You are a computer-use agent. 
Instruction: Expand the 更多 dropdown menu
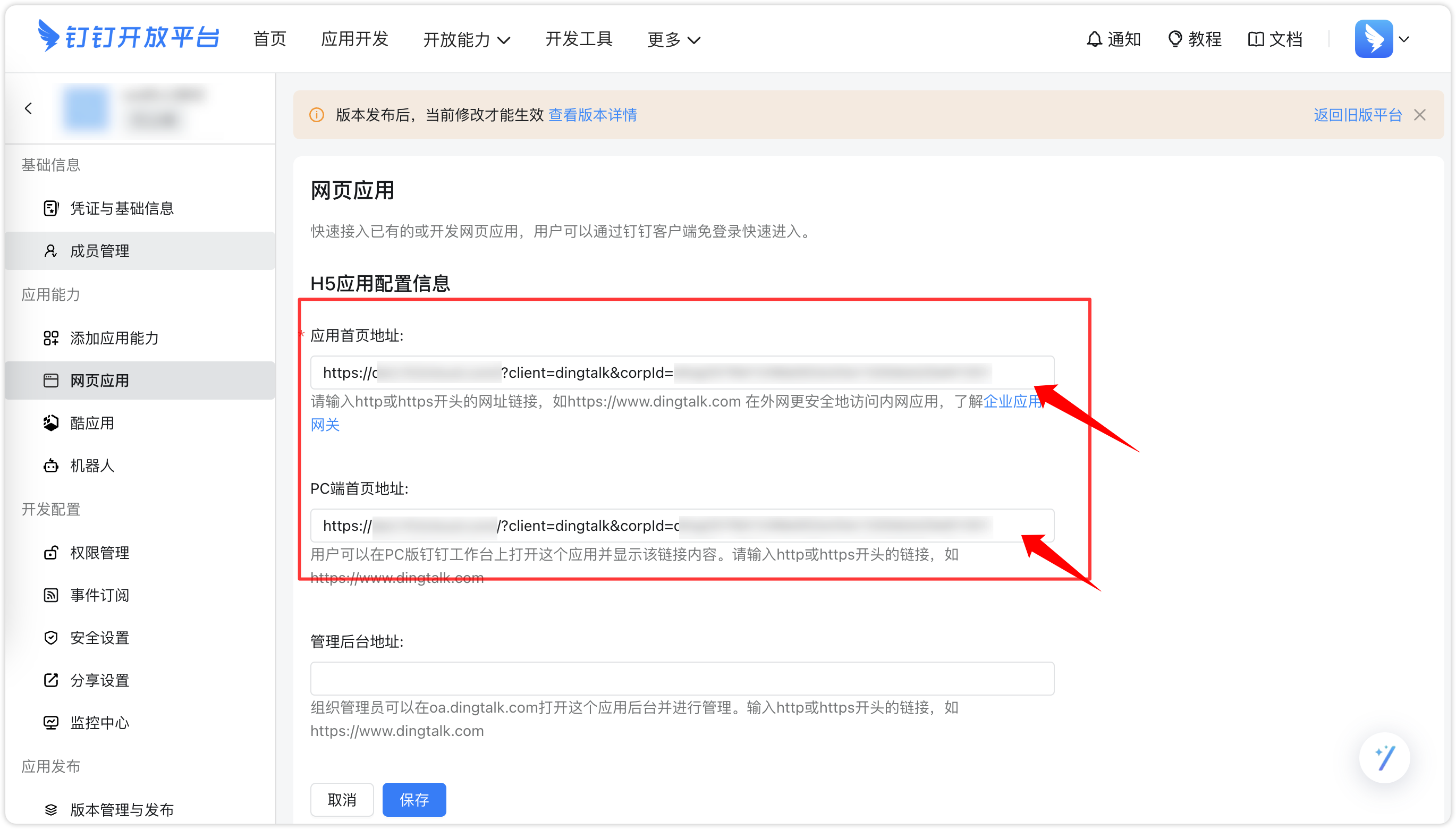point(673,39)
